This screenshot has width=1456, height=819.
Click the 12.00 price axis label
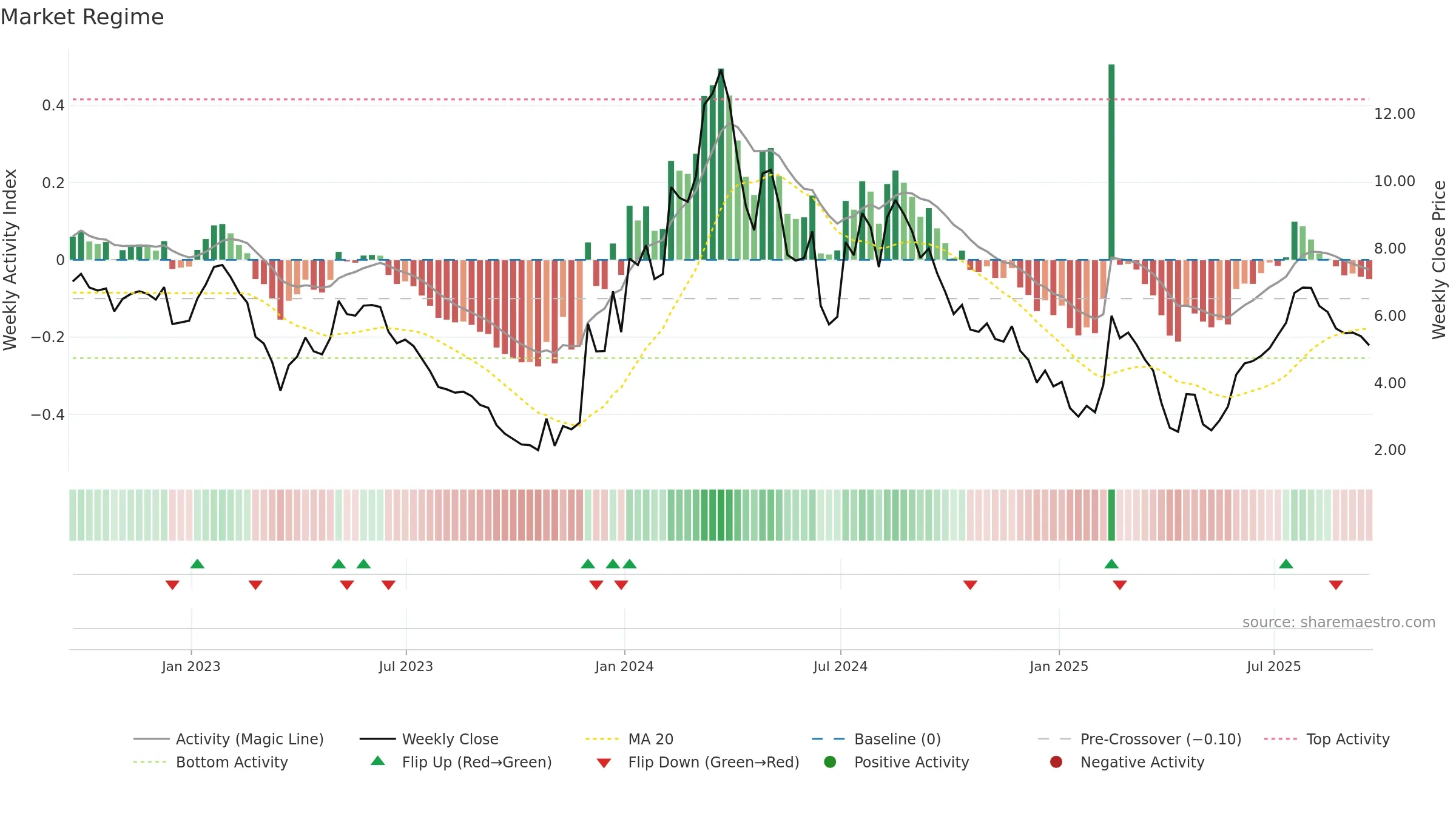pos(1395,114)
